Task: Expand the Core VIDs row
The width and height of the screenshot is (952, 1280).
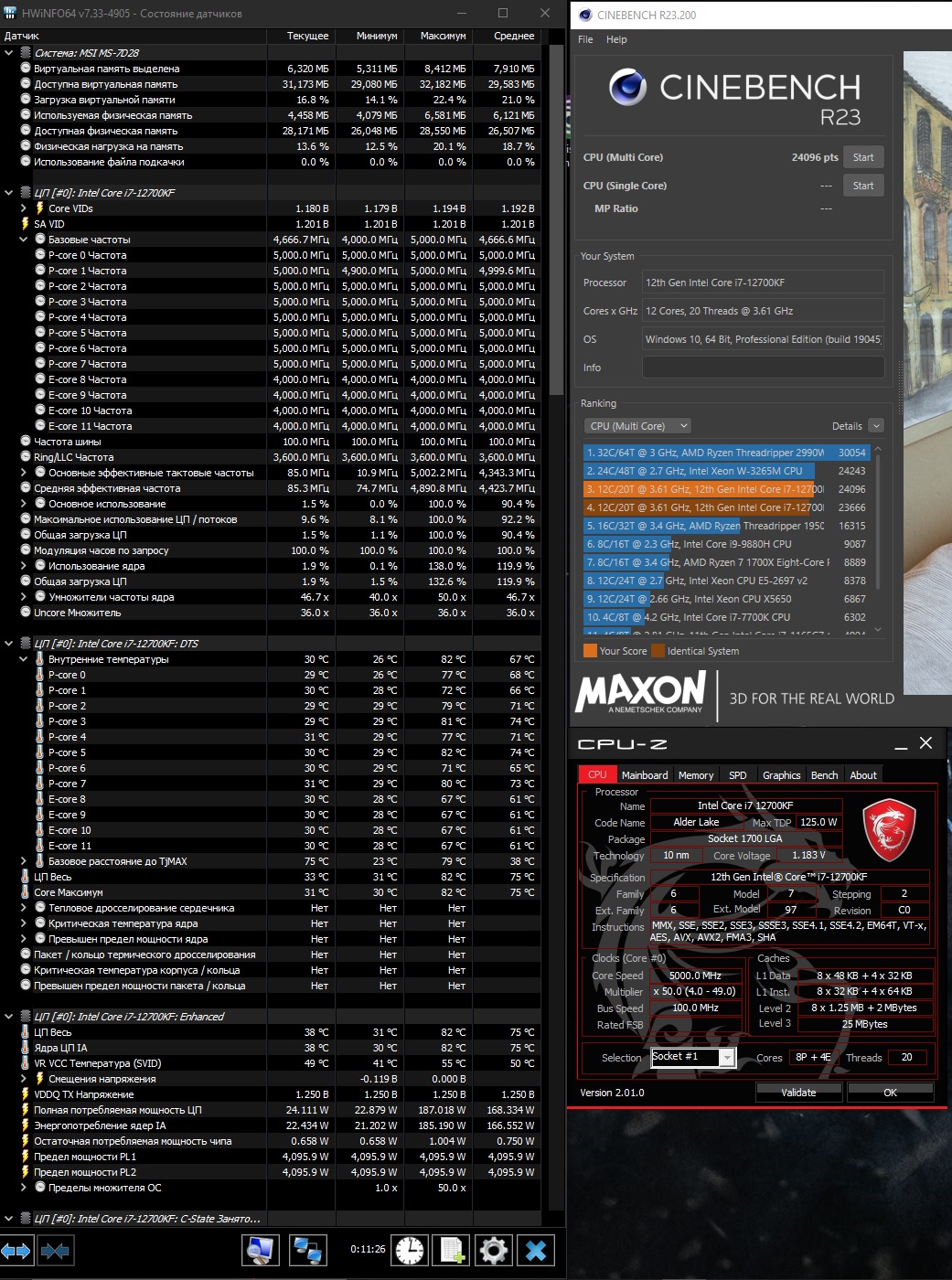Action: pyautogui.click(x=24, y=208)
